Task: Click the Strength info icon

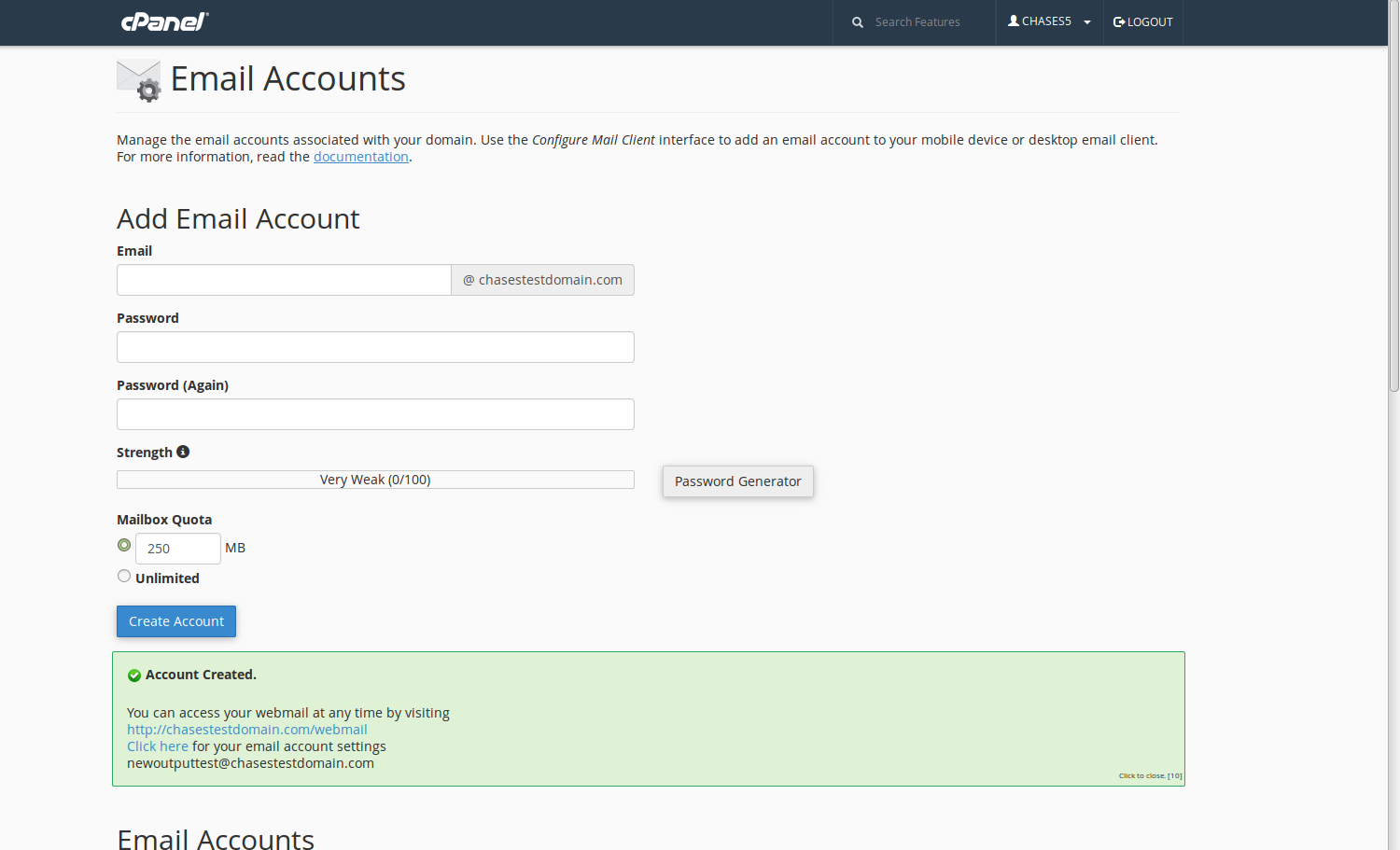Action: point(183,452)
